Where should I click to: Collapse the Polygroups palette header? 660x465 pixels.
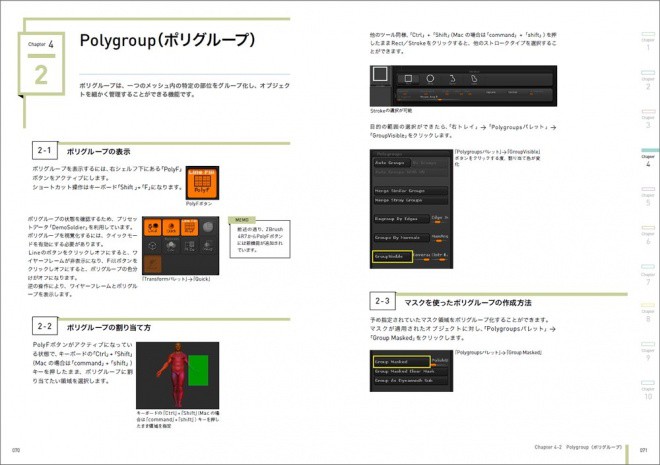click(389, 154)
